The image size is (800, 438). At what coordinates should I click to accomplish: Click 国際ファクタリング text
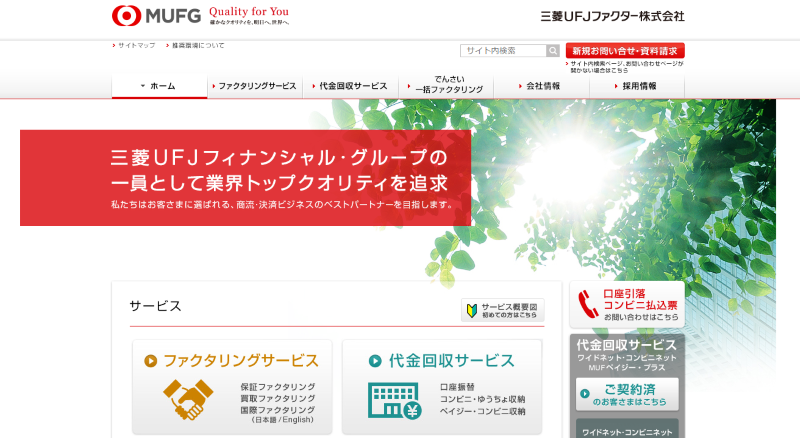tap(278, 410)
